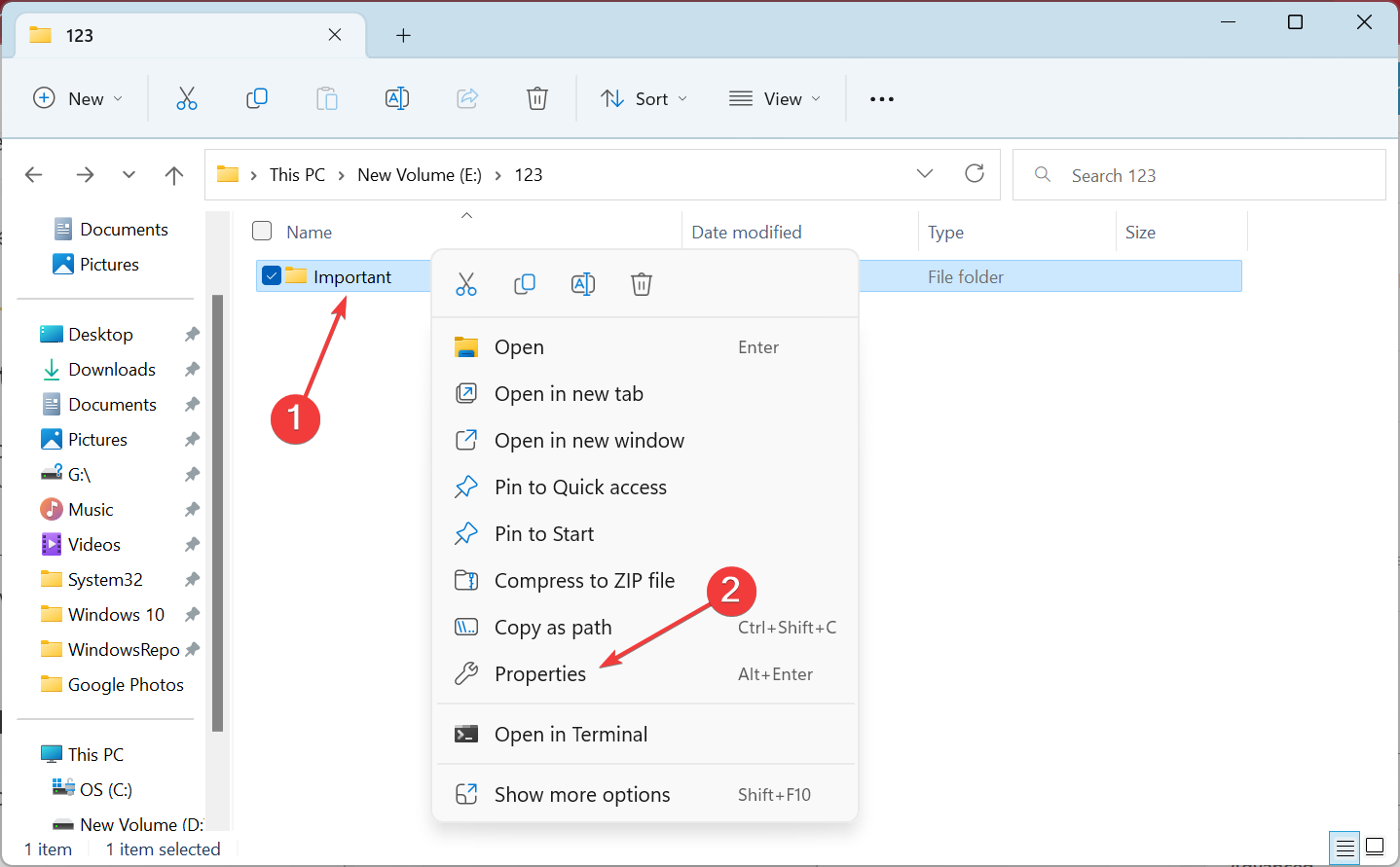The height and width of the screenshot is (867, 1400).
Task: Open the View dropdown menu
Action: point(775,99)
